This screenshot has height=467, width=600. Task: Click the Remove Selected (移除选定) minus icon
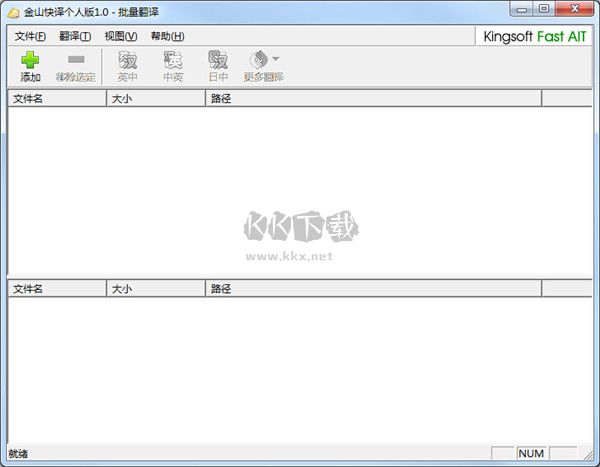pos(76,59)
